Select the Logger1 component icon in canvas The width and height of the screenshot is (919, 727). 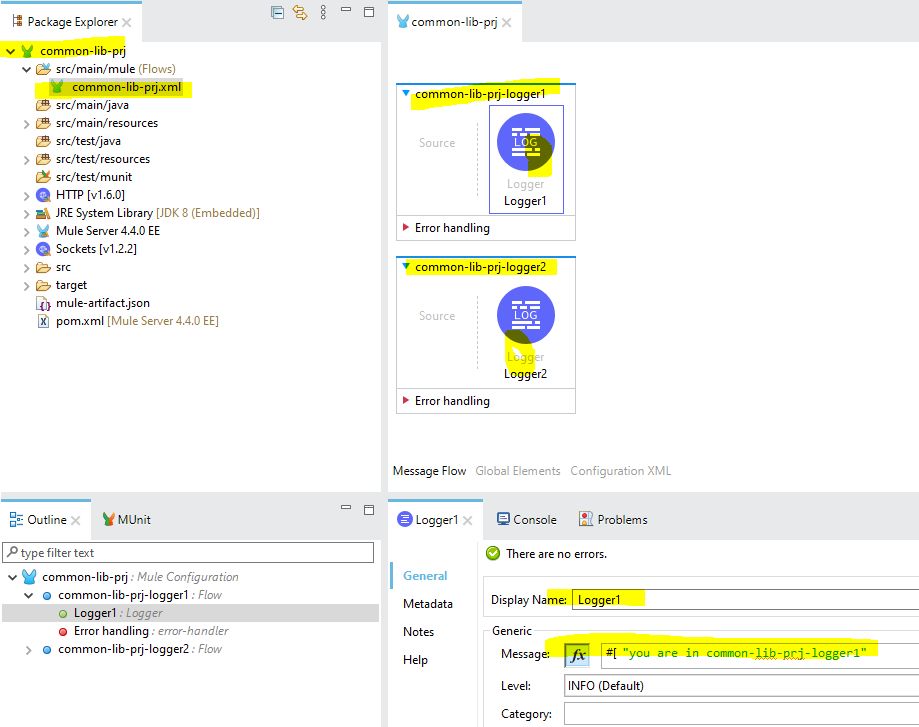[x=525, y=143]
